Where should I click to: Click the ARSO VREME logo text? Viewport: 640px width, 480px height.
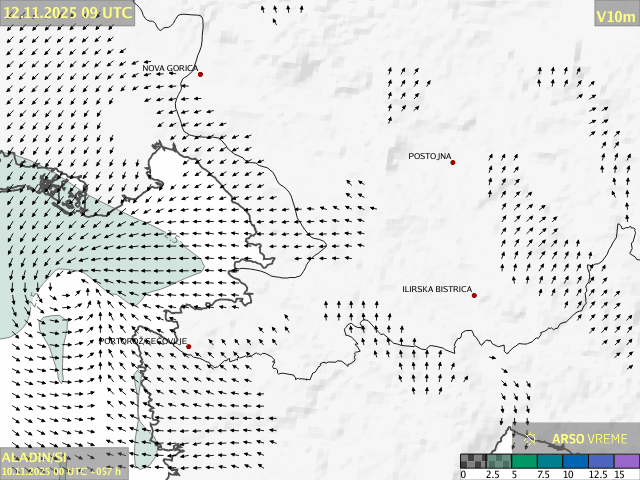tap(590, 439)
